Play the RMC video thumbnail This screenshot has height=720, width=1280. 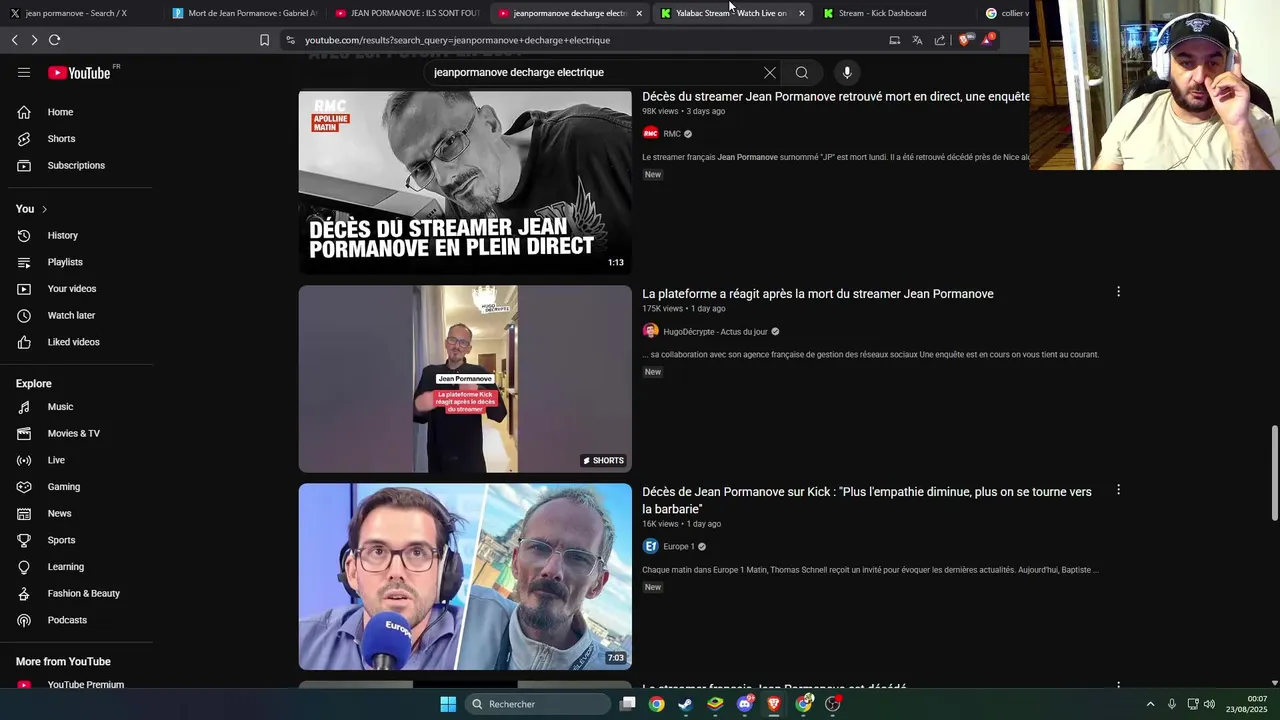click(x=465, y=182)
